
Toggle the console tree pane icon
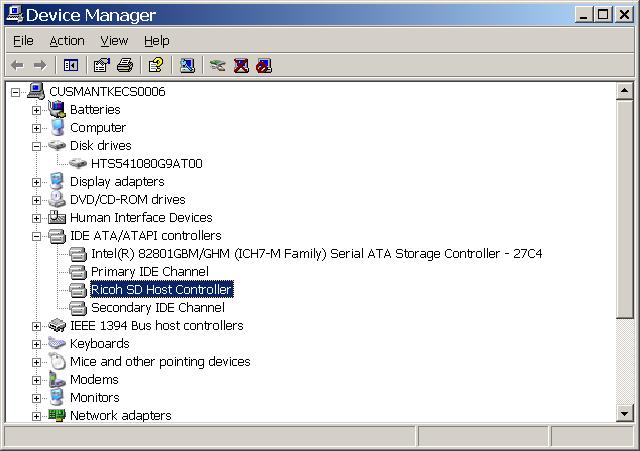tap(71, 65)
